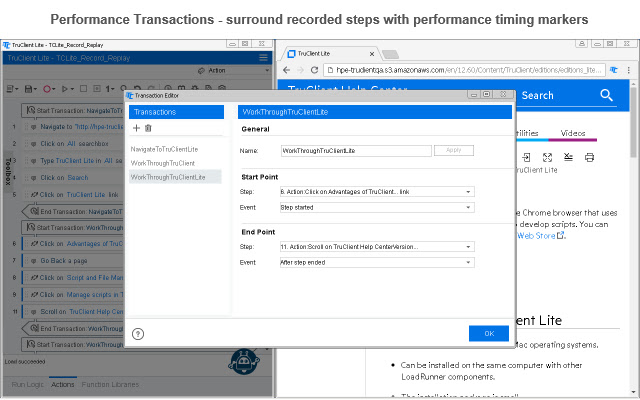Add a new transaction with the plus icon

pyautogui.click(x=136, y=128)
